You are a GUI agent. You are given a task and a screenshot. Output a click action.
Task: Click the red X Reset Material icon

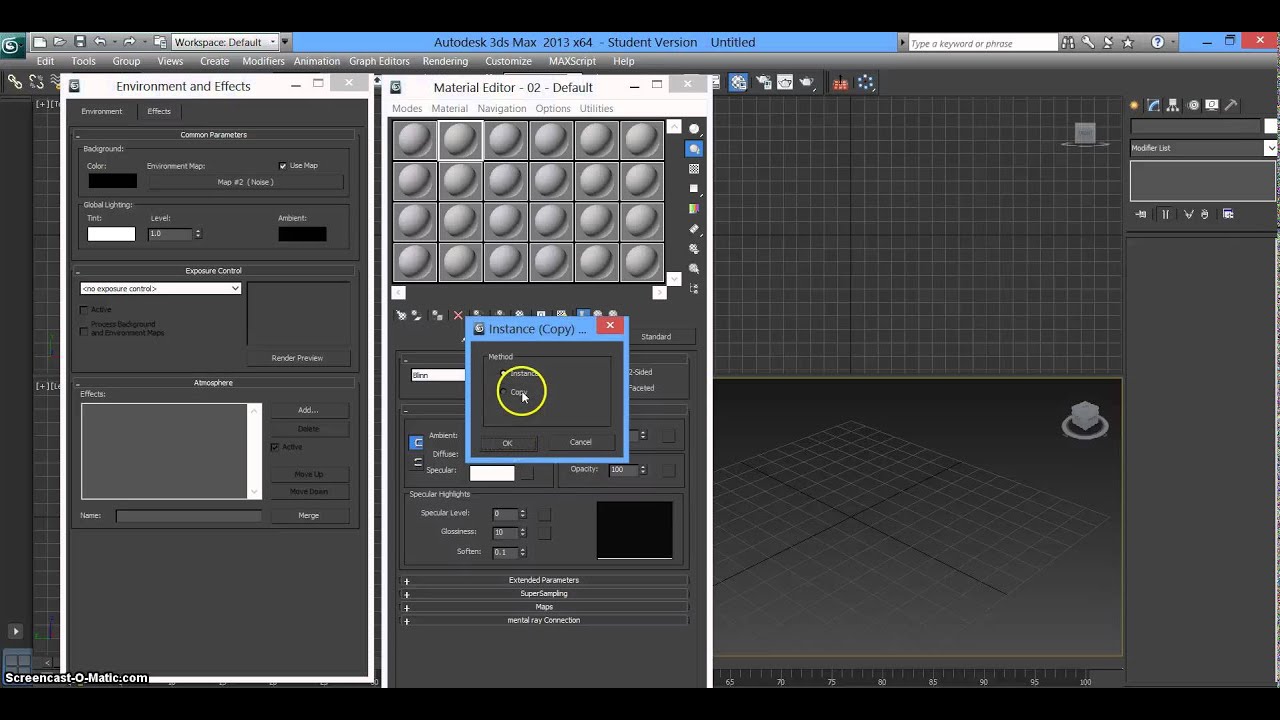[x=458, y=315]
